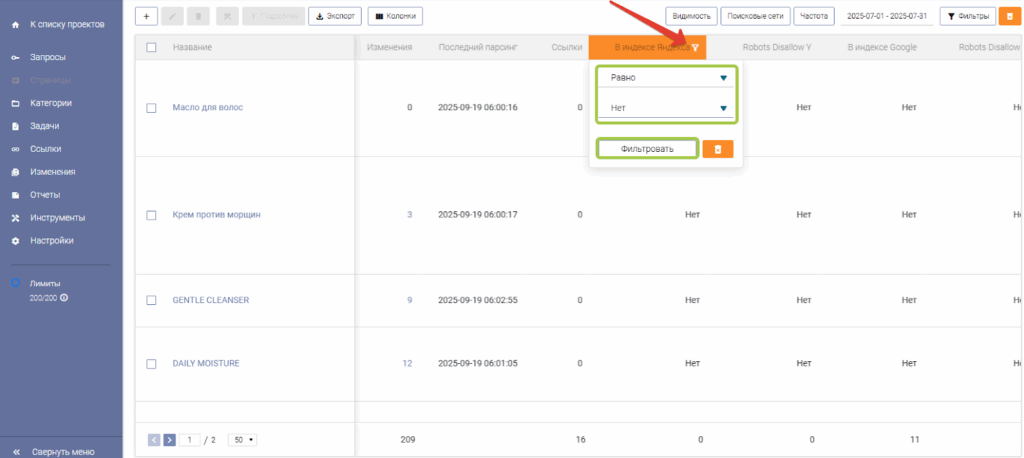Open the Равно condition dropdown
1024x458 pixels.
point(666,78)
